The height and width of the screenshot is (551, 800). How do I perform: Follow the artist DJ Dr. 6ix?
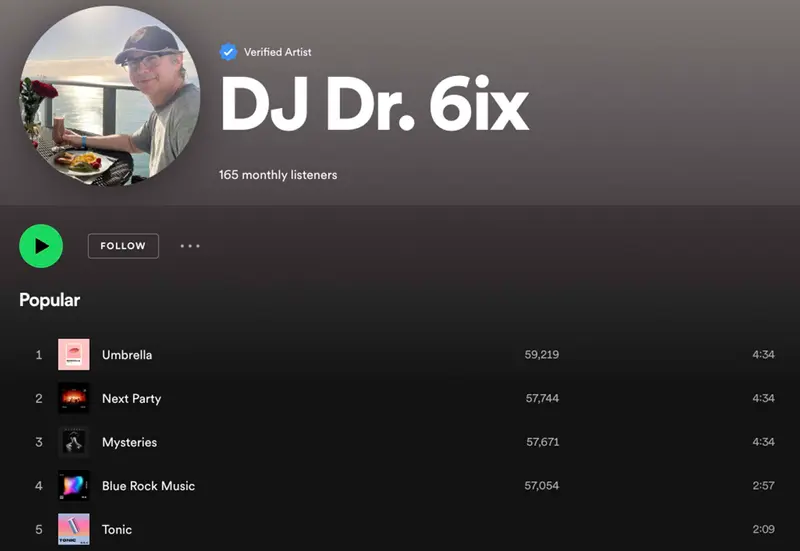tap(123, 246)
